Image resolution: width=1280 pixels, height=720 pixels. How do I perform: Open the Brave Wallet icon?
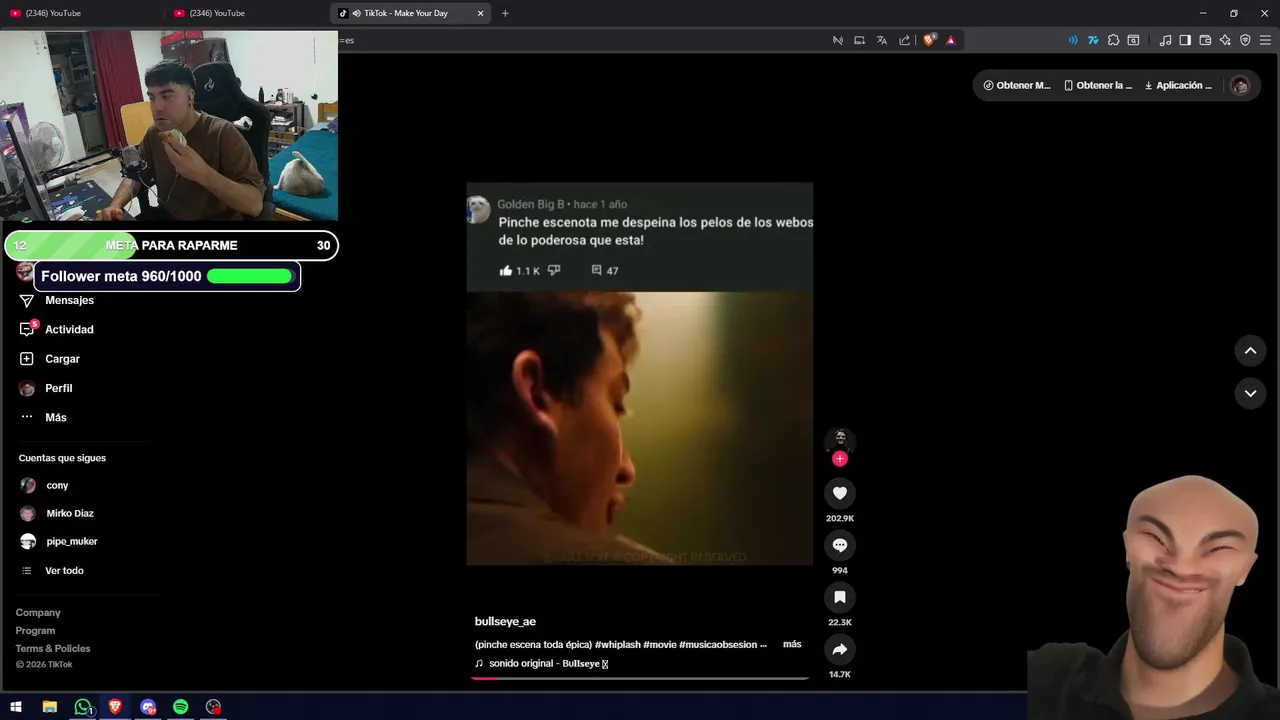point(1205,40)
